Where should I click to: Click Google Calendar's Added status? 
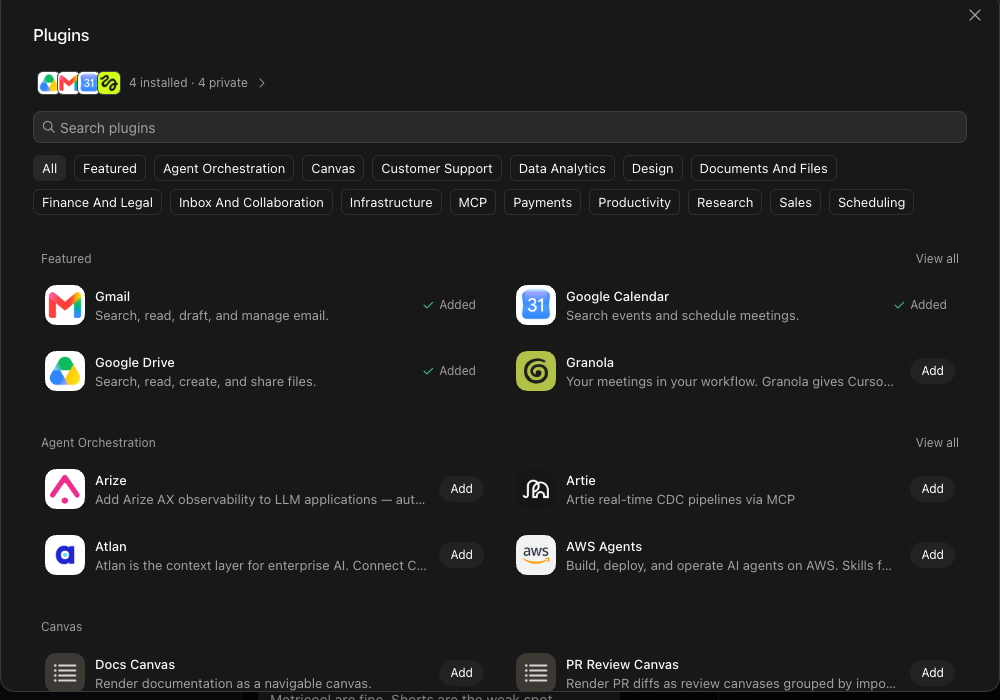coord(920,305)
